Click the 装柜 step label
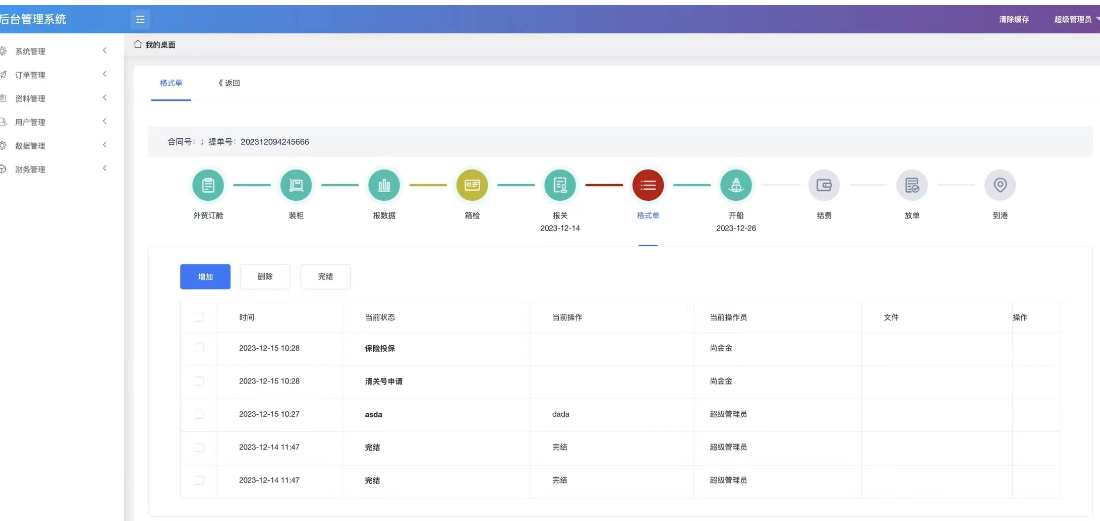Screen dimensions: 1100x521 296,216
